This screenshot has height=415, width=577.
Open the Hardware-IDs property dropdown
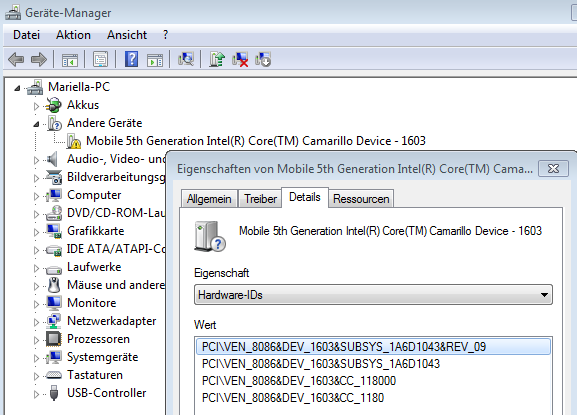point(373,295)
